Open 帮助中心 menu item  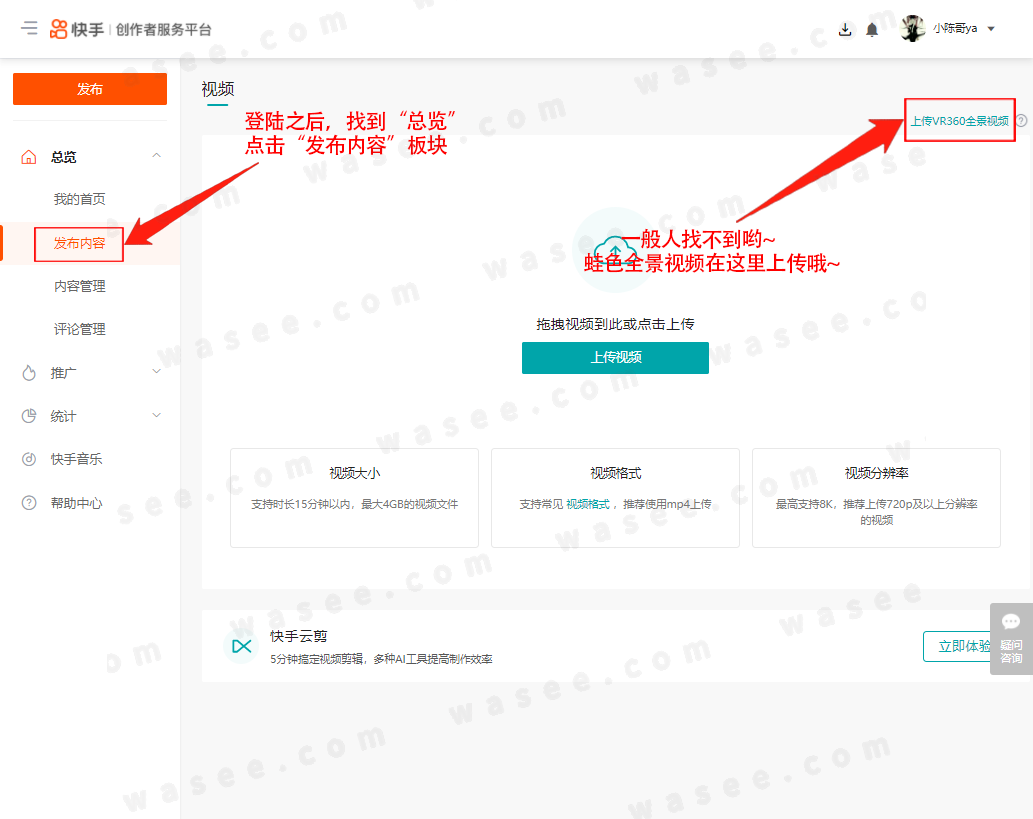[76, 503]
